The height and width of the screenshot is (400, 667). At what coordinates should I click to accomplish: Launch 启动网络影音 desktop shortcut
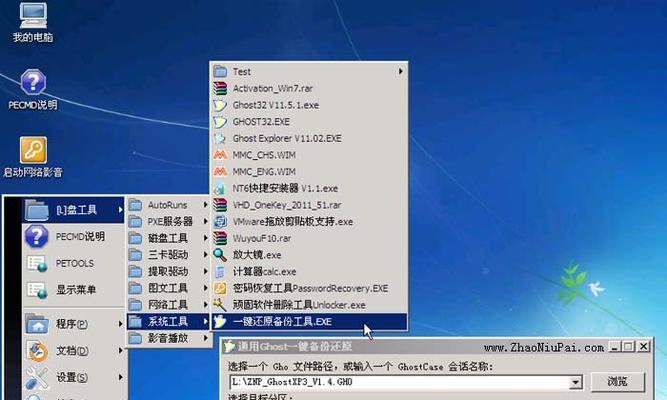(x=33, y=157)
